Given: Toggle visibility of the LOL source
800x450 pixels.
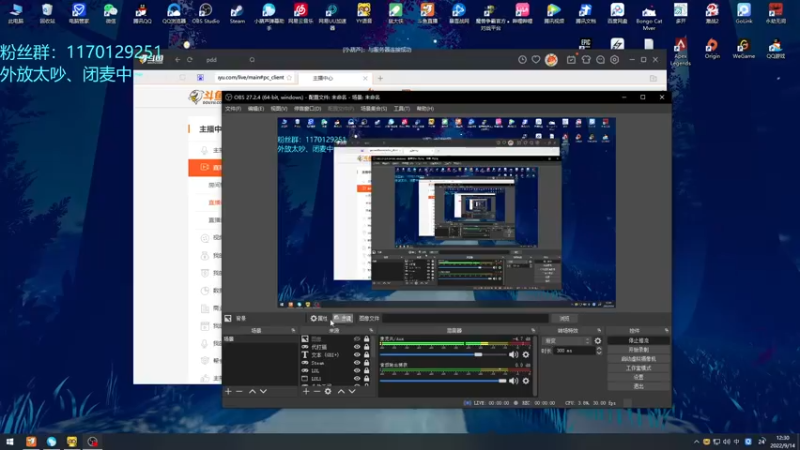Looking at the screenshot, I should click(357, 370).
